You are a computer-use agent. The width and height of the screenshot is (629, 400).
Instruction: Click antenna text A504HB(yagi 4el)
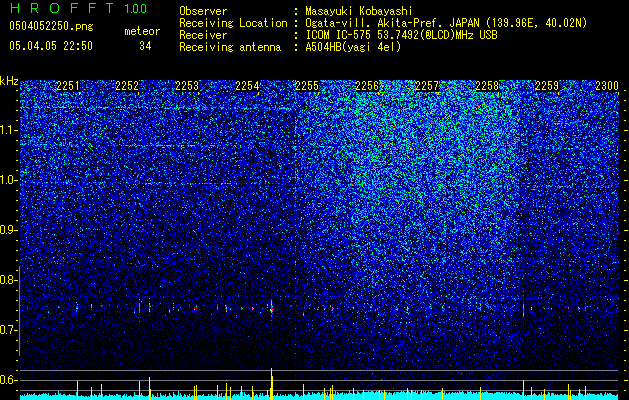pos(353,47)
